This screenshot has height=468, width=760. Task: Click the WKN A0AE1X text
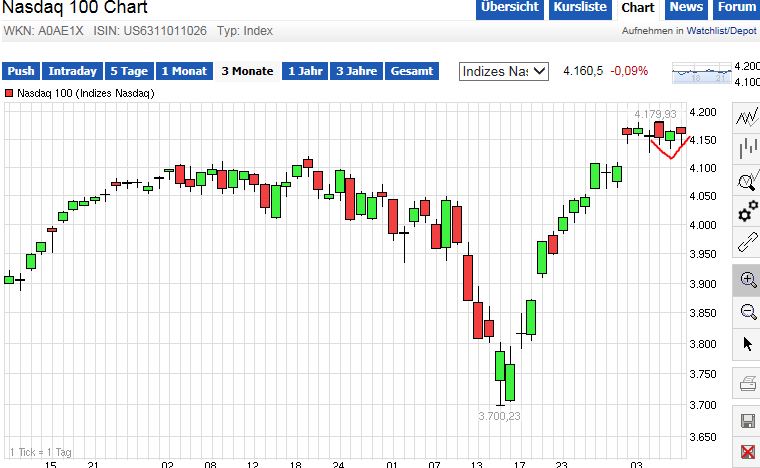tap(44, 31)
